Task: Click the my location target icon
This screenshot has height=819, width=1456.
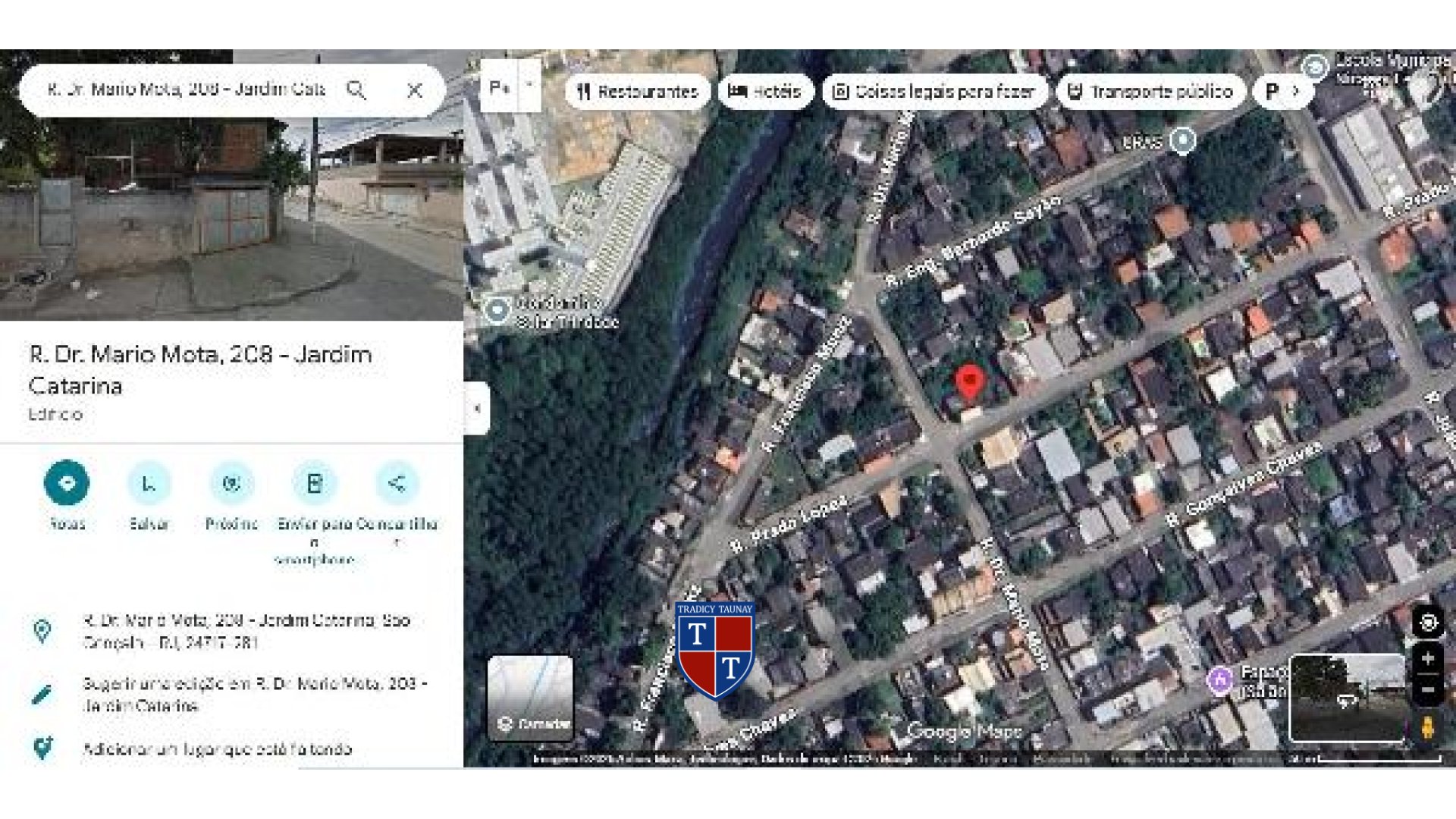Action: click(x=1428, y=623)
